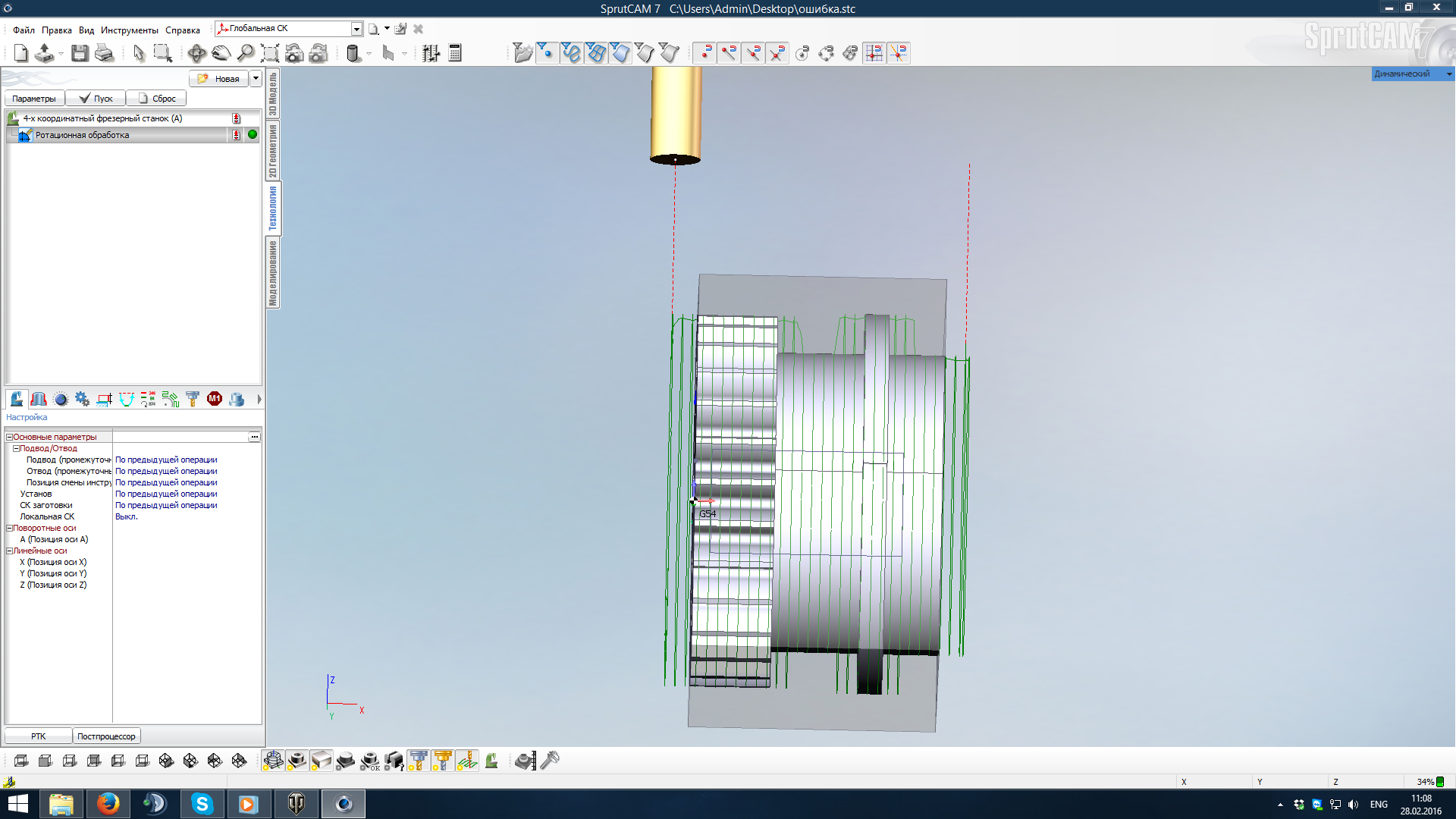Image resolution: width=1456 pixels, height=819 pixels.
Task: Click the 34% progress indicator in status bar
Action: point(1429,782)
